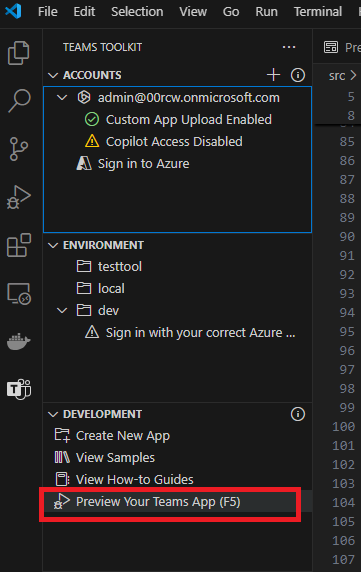Open Source Control view icon
The image size is (361, 572).
click(x=19, y=149)
